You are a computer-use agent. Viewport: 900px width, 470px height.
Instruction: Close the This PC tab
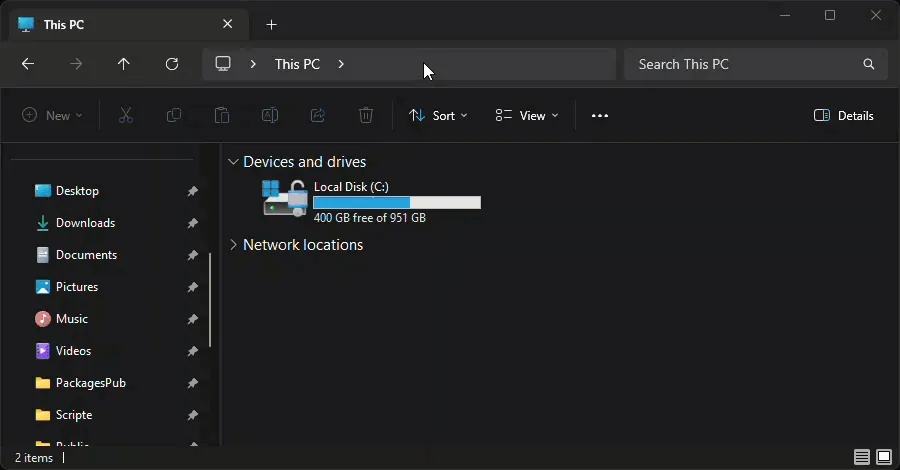[x=228, y=24]
